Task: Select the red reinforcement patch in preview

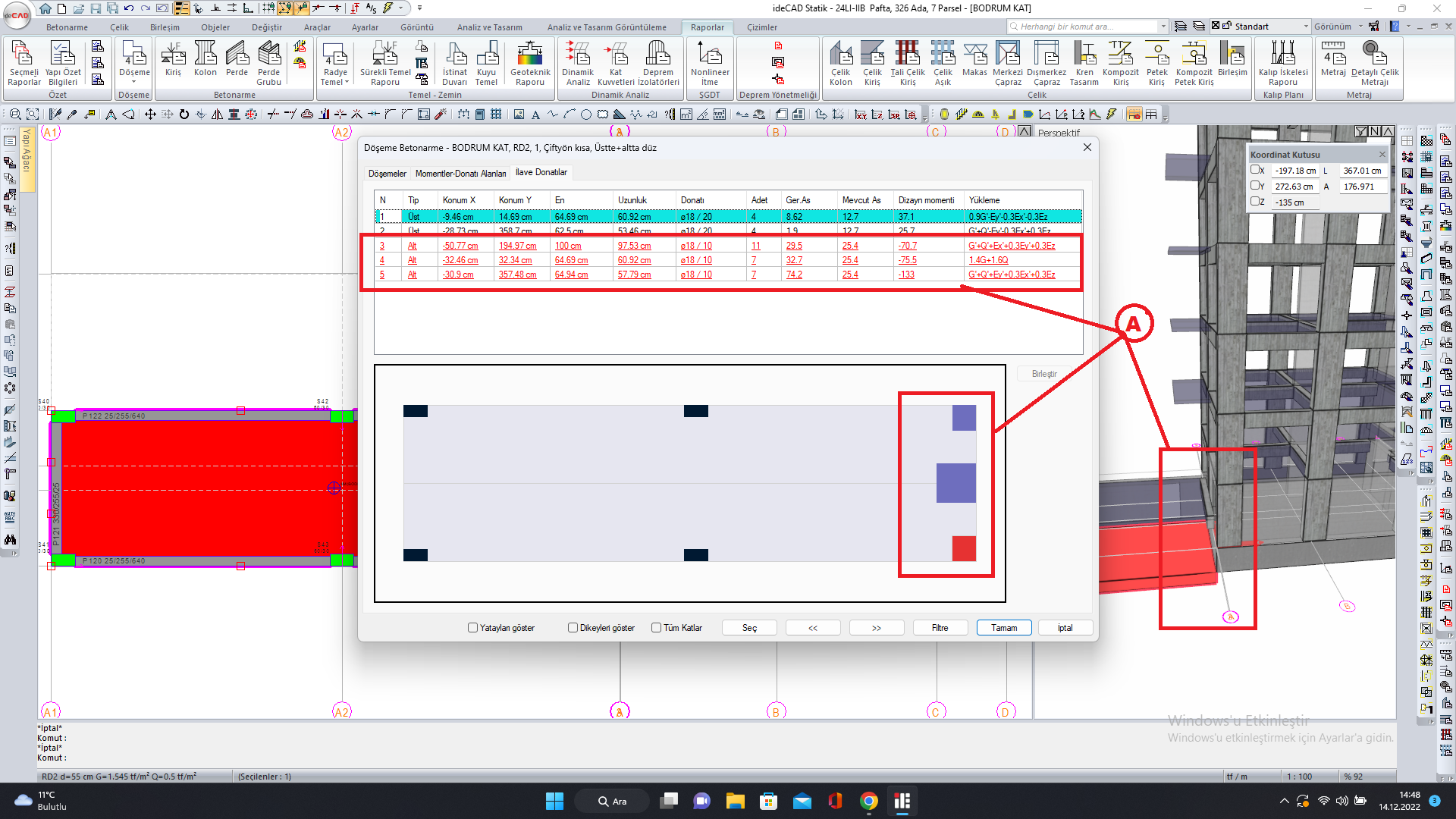Action: coord(964,548)
